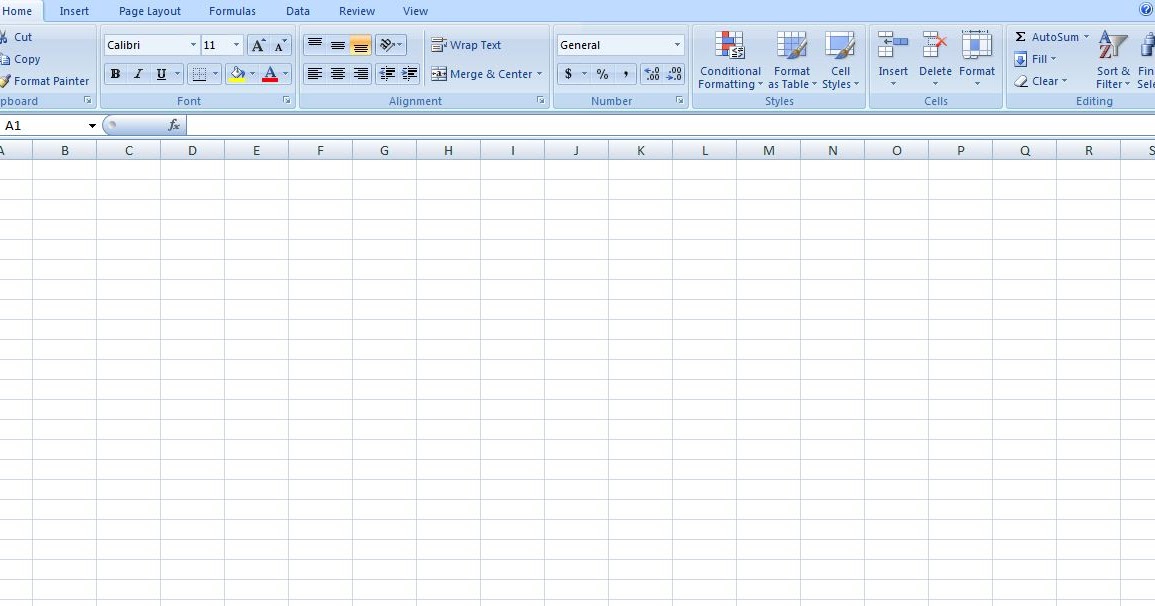Open the Review ribbon tab
Viewport: 1155px width, 606px height.
tap(356, 11)
